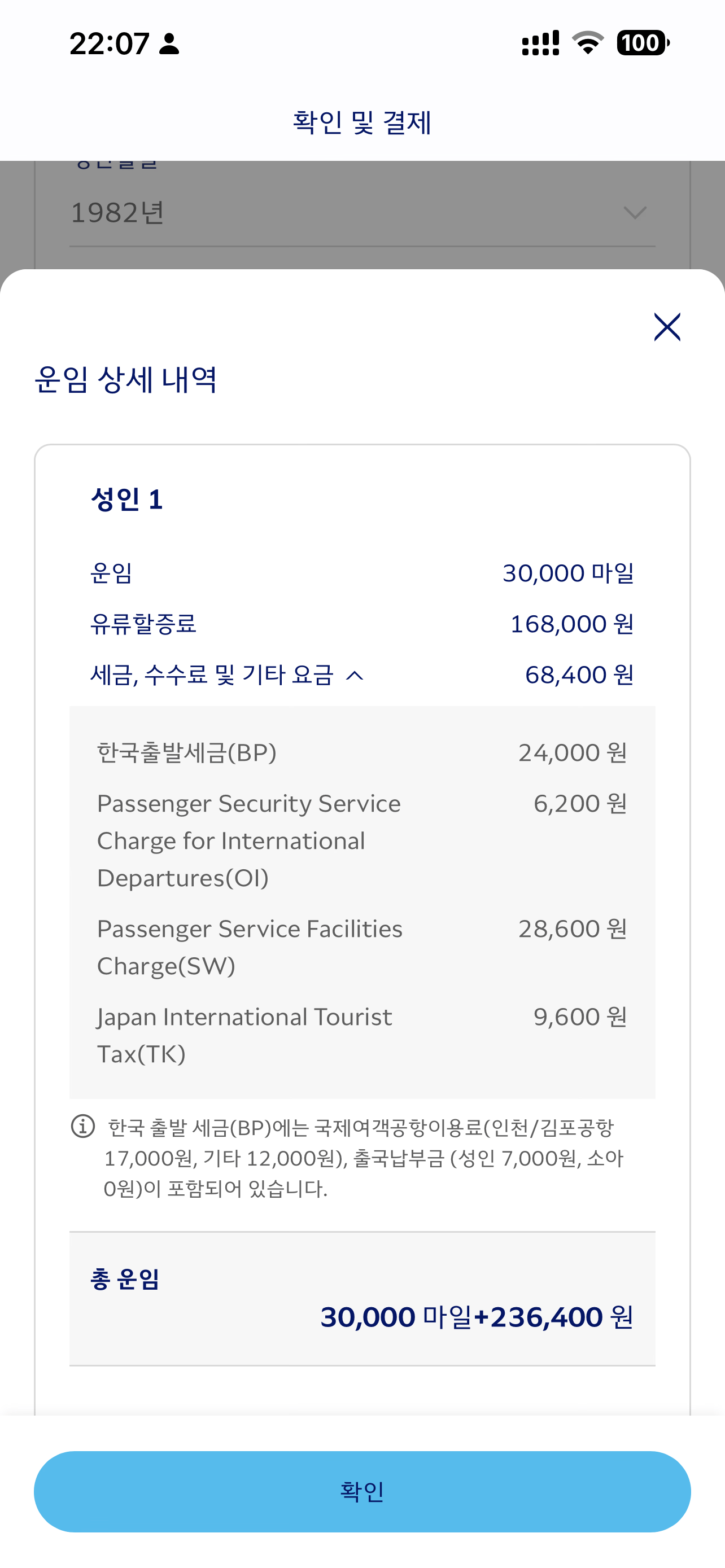Tap the 성인 1 passenger heading
The width and height of the screenshot is (725, 1568).
126,499
